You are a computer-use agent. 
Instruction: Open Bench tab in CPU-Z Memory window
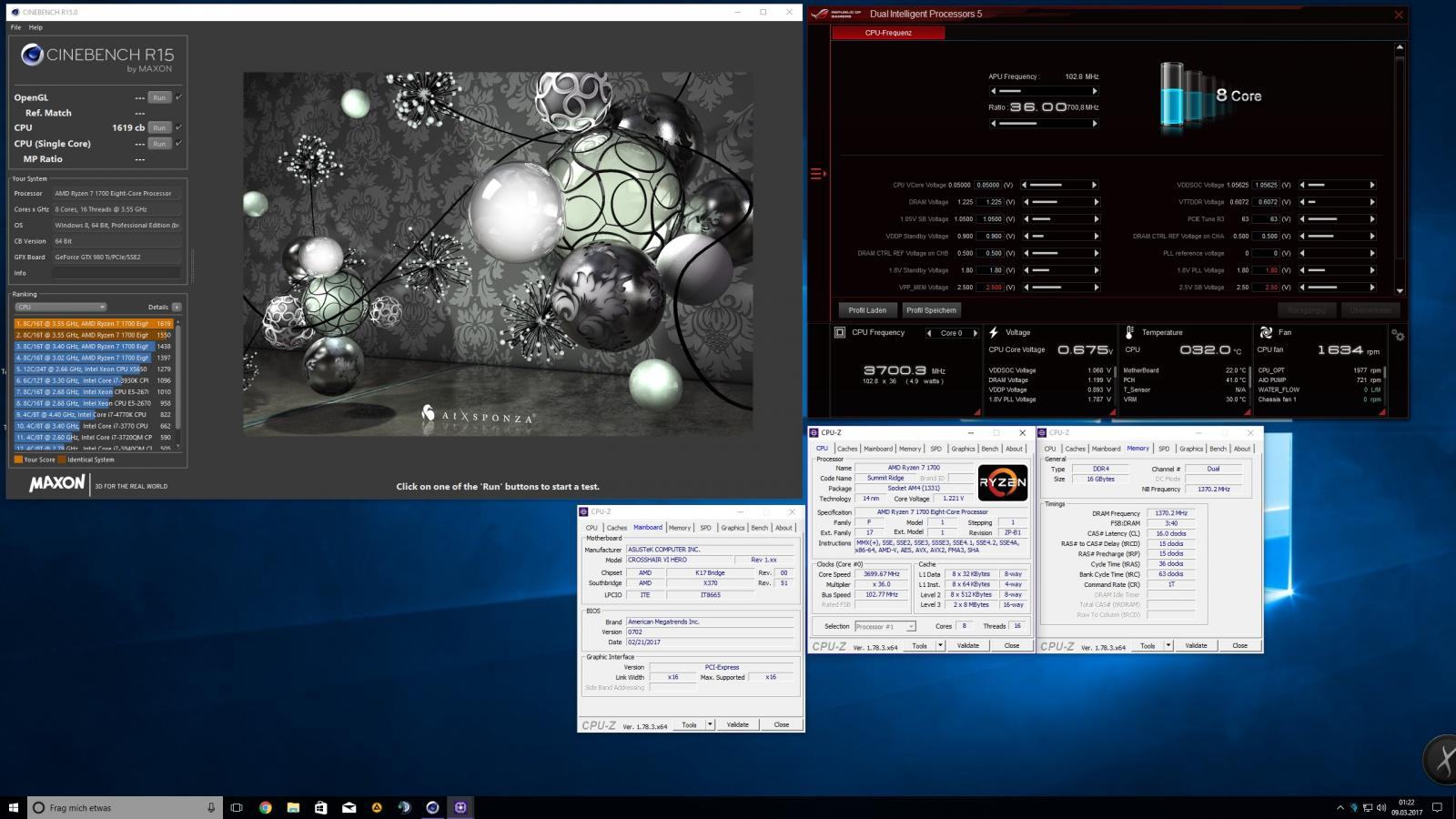pyautogui.click(x=1218, y=449)
